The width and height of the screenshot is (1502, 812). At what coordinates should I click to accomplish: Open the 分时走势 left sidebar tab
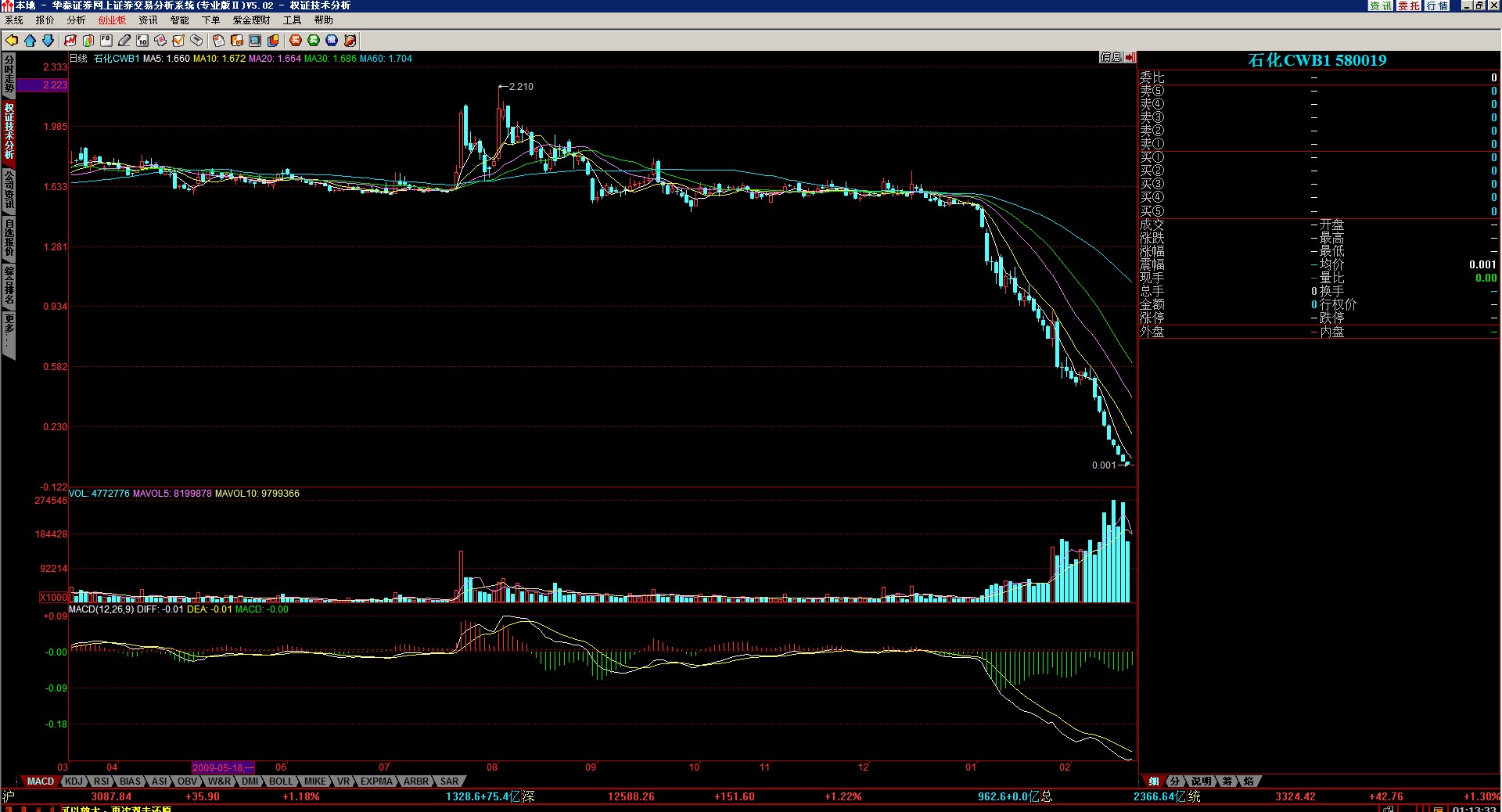(9, 74)
